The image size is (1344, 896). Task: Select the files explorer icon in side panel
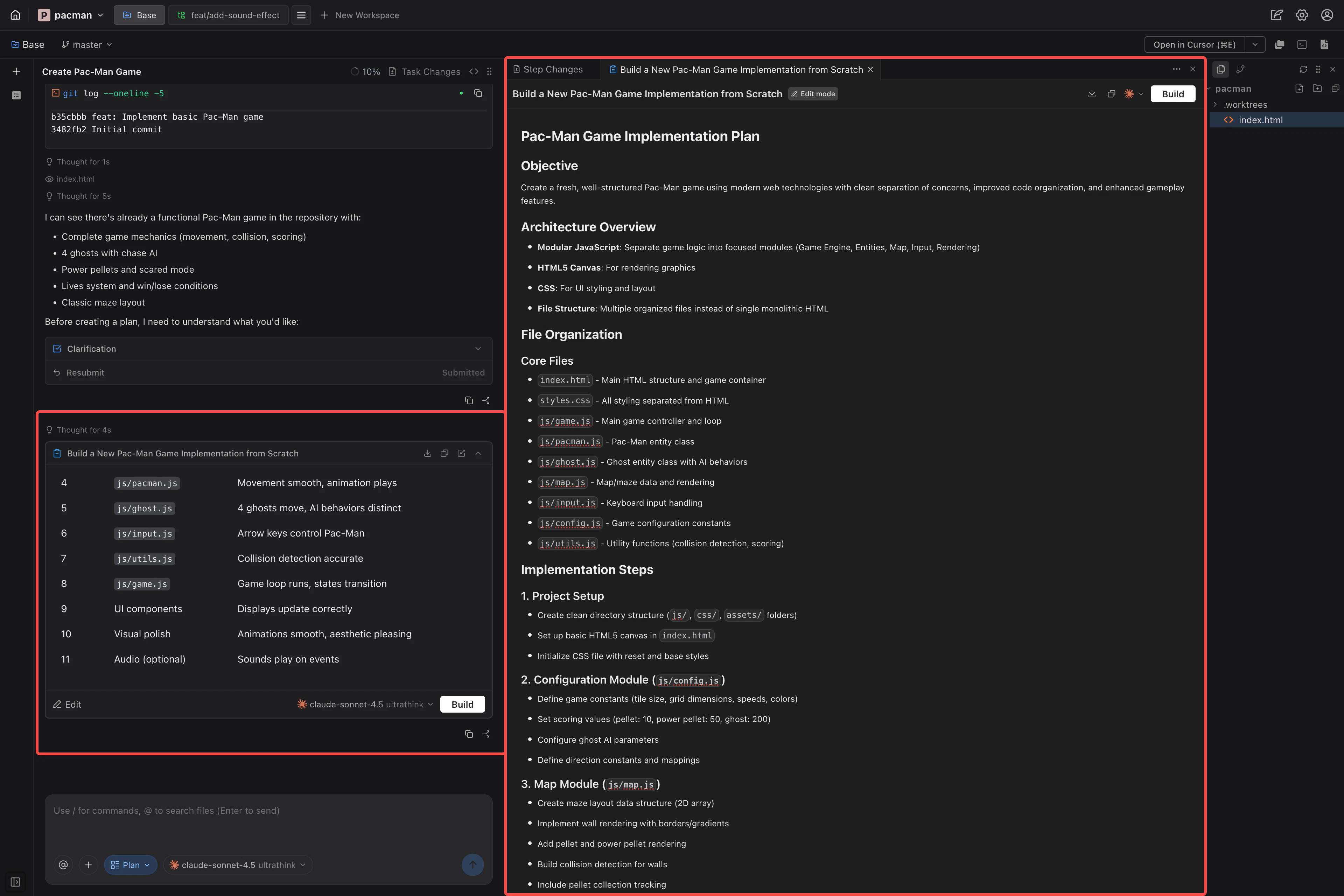pos(1220,69)
